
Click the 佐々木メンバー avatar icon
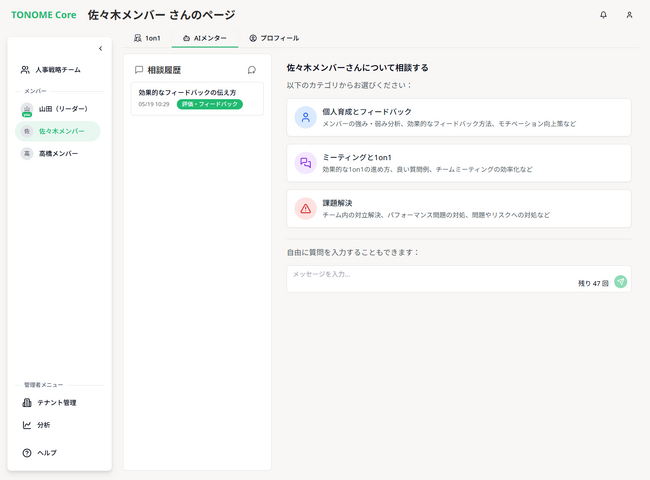pos(27,131)
